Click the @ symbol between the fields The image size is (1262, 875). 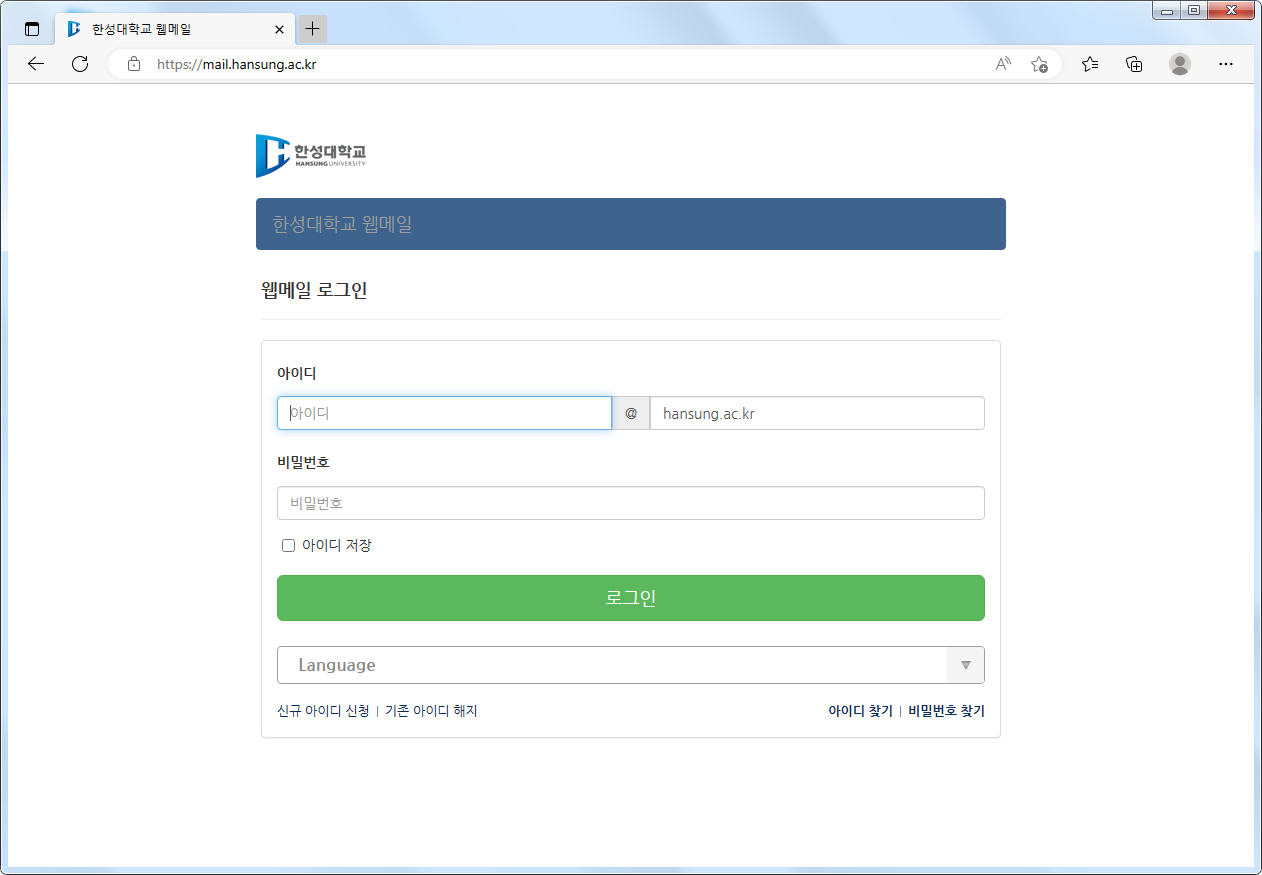(x=631, y=413)
